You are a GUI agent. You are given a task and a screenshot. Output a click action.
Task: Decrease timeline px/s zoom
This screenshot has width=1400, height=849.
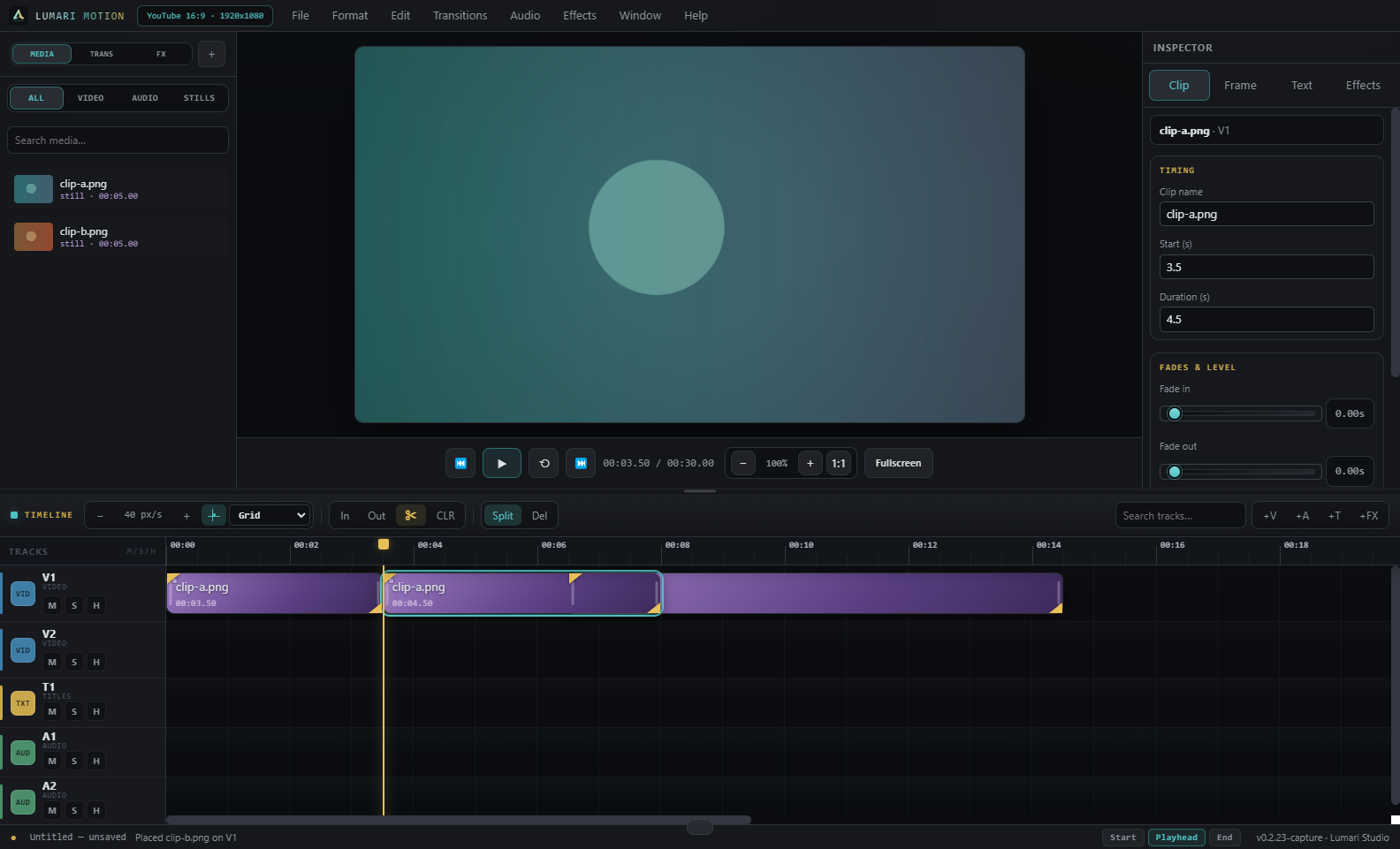pyautogui.click(x=100, y=516)
